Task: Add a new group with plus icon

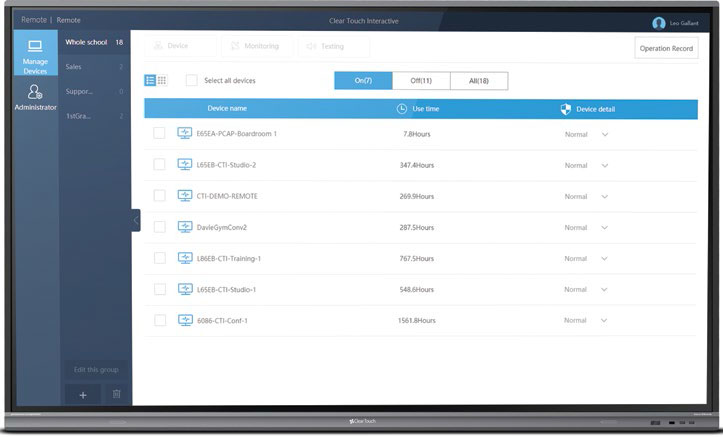Action: click(83, 395)
